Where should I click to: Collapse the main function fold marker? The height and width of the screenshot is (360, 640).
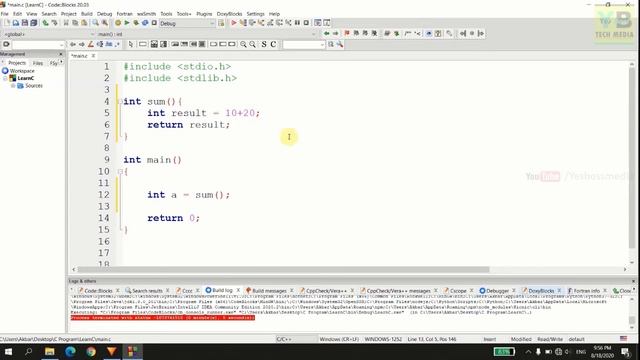pos(120,172)
